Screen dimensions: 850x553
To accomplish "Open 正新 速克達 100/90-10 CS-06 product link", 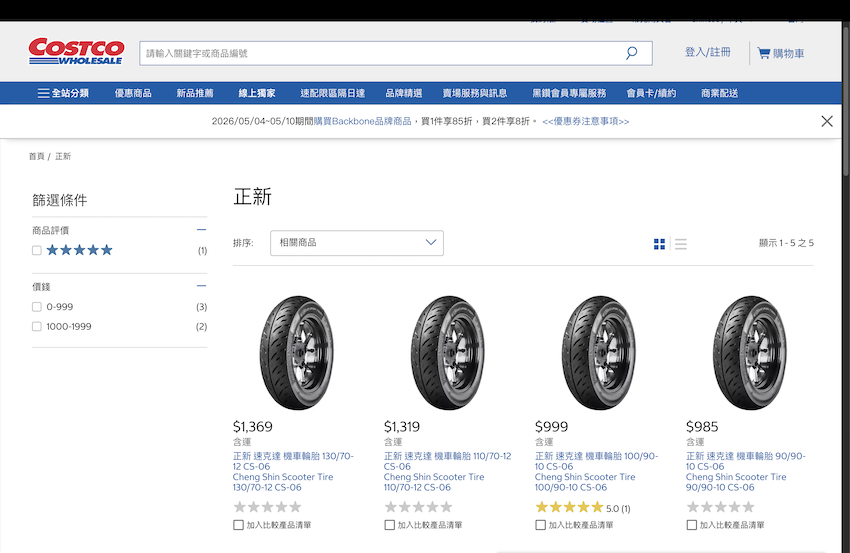I will click(x=596, y=472).
